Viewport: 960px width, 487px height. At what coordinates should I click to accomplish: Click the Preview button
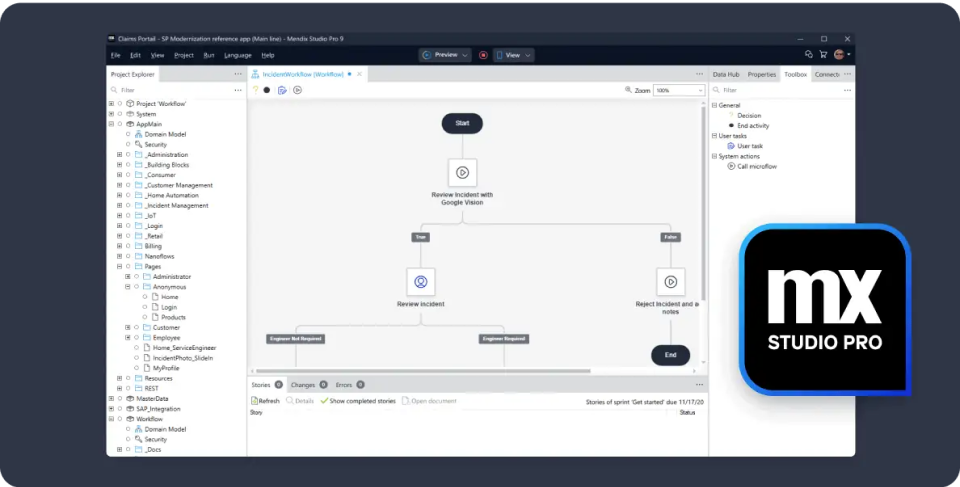coord(445,55)
